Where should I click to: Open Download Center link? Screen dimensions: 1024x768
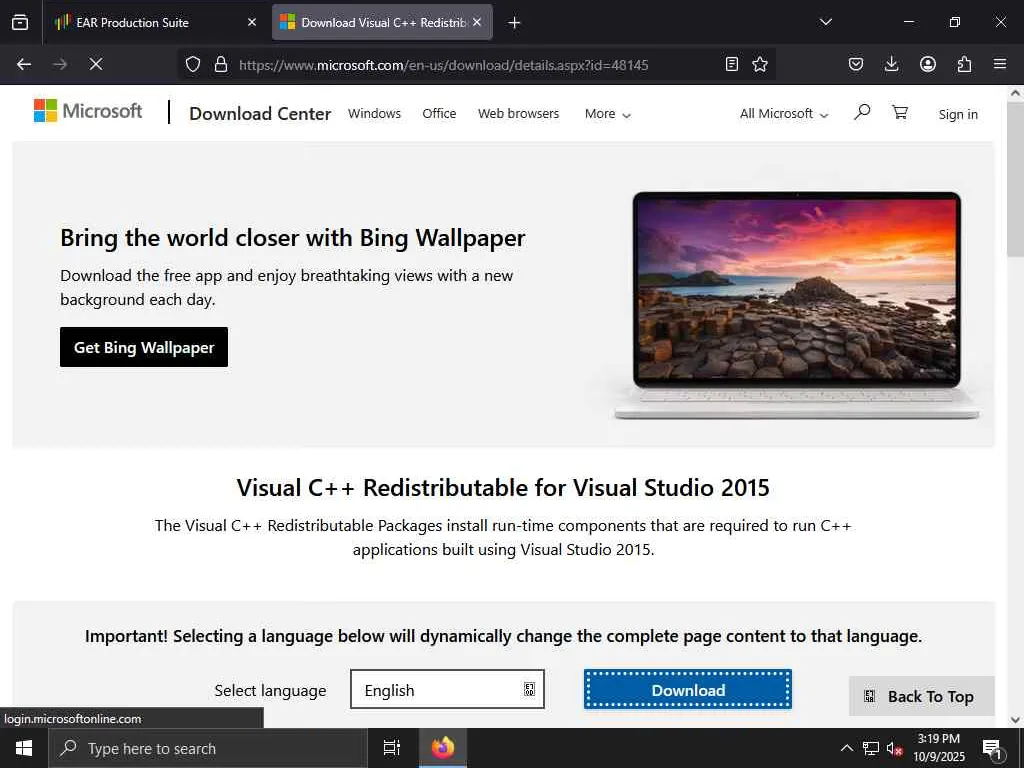pos(260,114)
